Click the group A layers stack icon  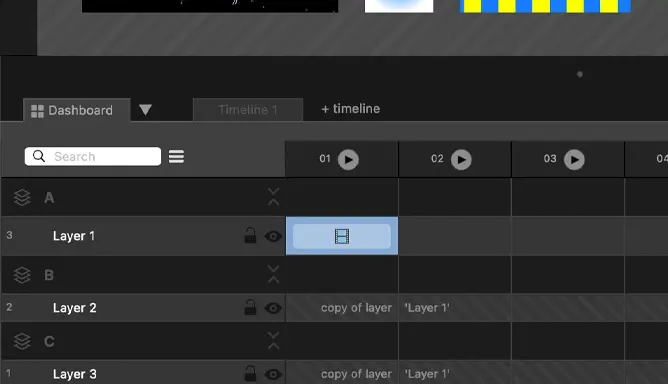pos(22,197)
